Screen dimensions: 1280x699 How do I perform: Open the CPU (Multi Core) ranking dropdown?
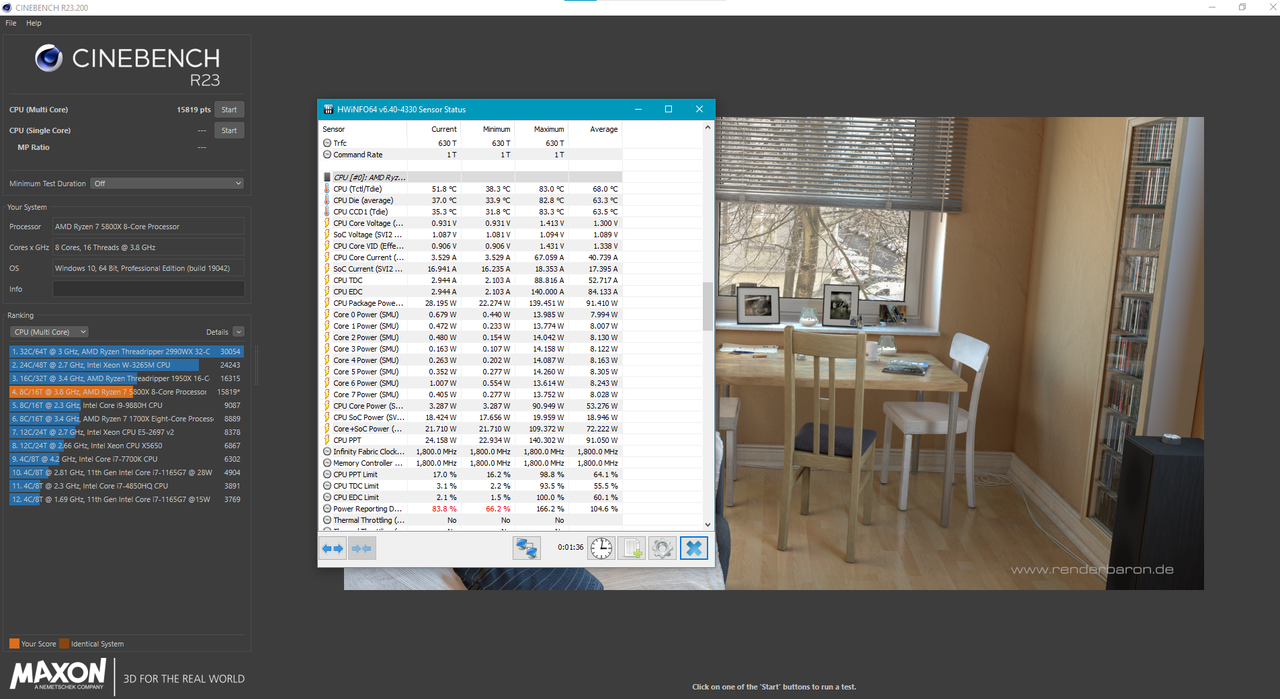click(49, 332)
